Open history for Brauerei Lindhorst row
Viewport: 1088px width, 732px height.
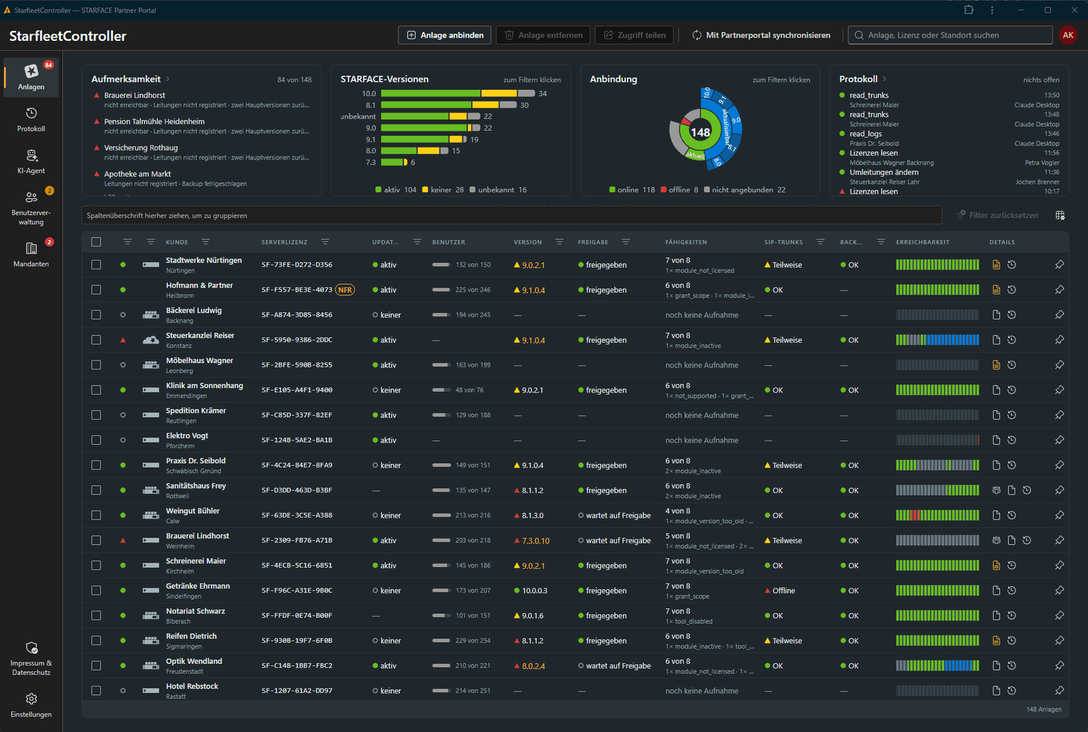pos(1027,541)
